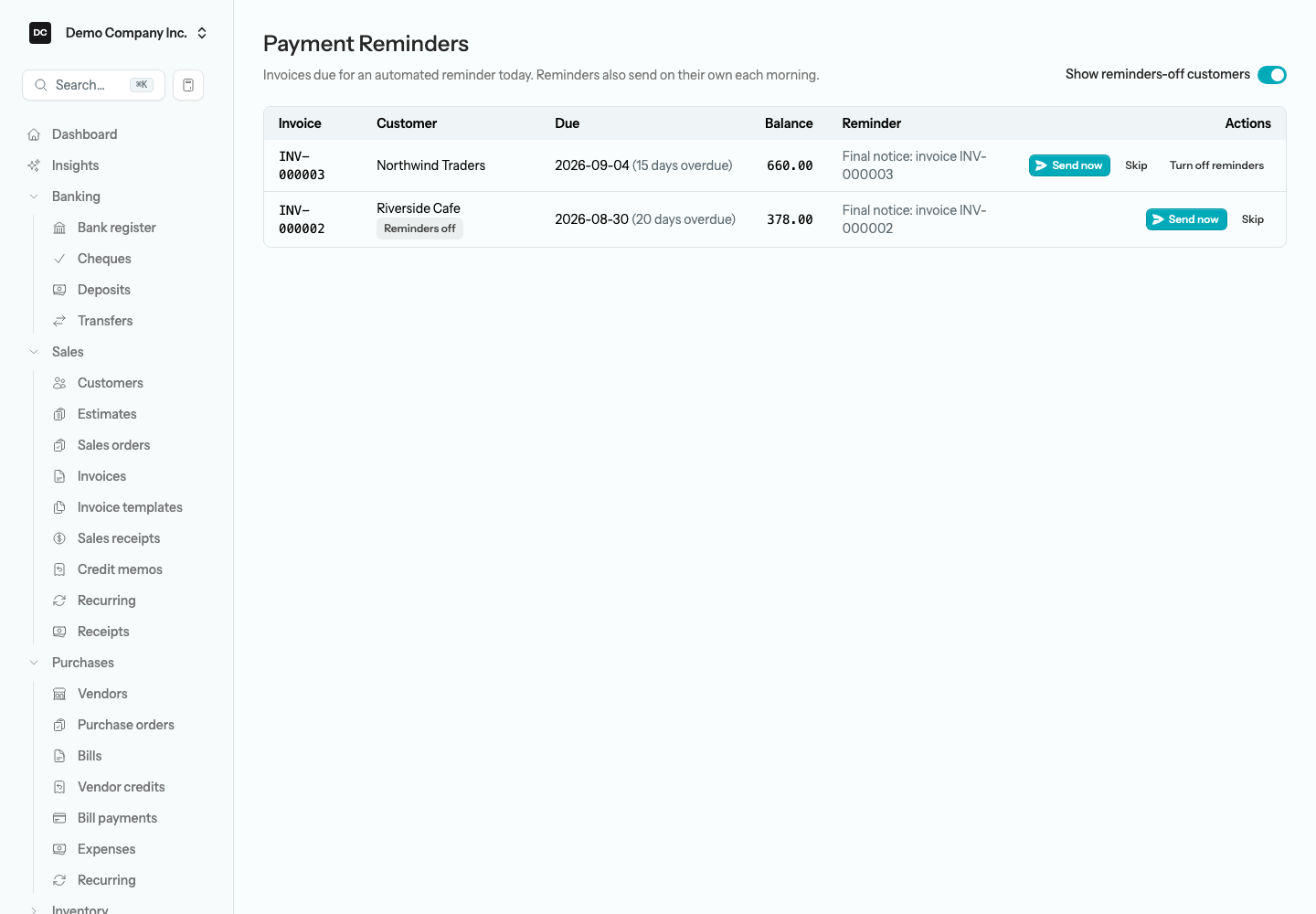Click the Transfers arrows icon
This screenshot has height=914, width=1316.
[59, 321]
